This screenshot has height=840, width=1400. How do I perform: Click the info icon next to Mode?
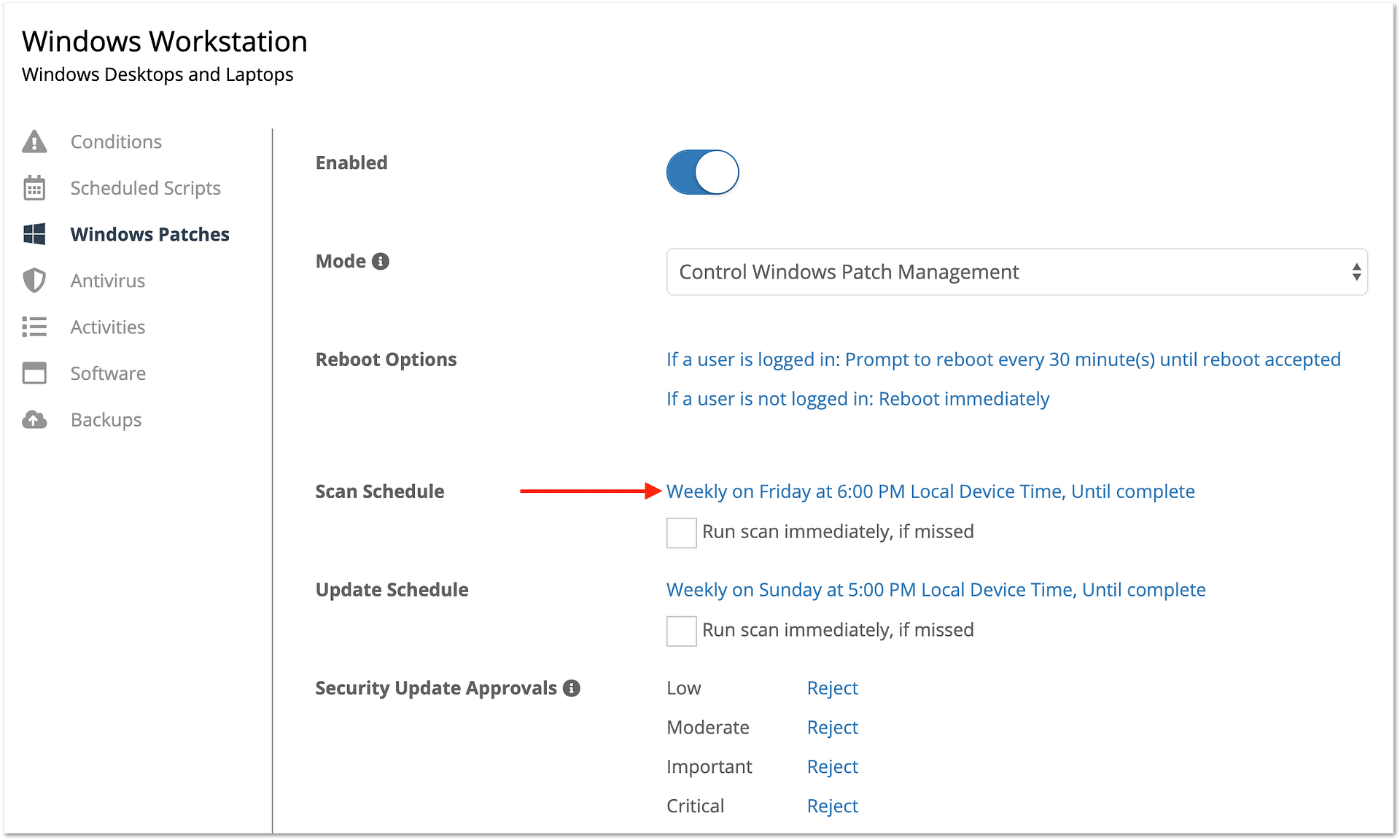(381, 261)
